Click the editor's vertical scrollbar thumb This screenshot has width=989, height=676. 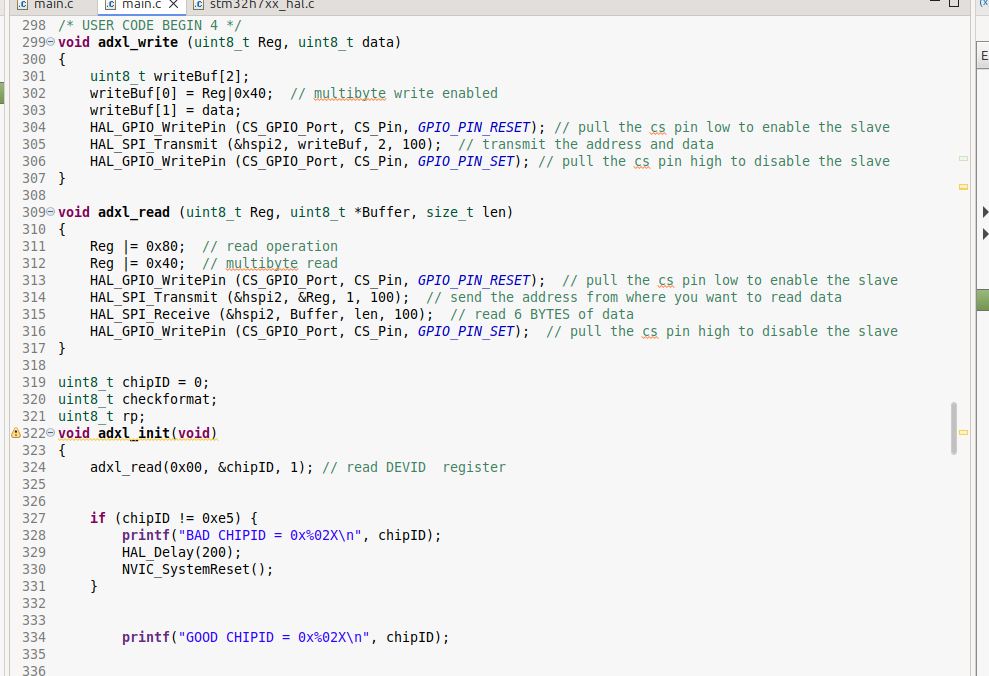pos(954,428)
